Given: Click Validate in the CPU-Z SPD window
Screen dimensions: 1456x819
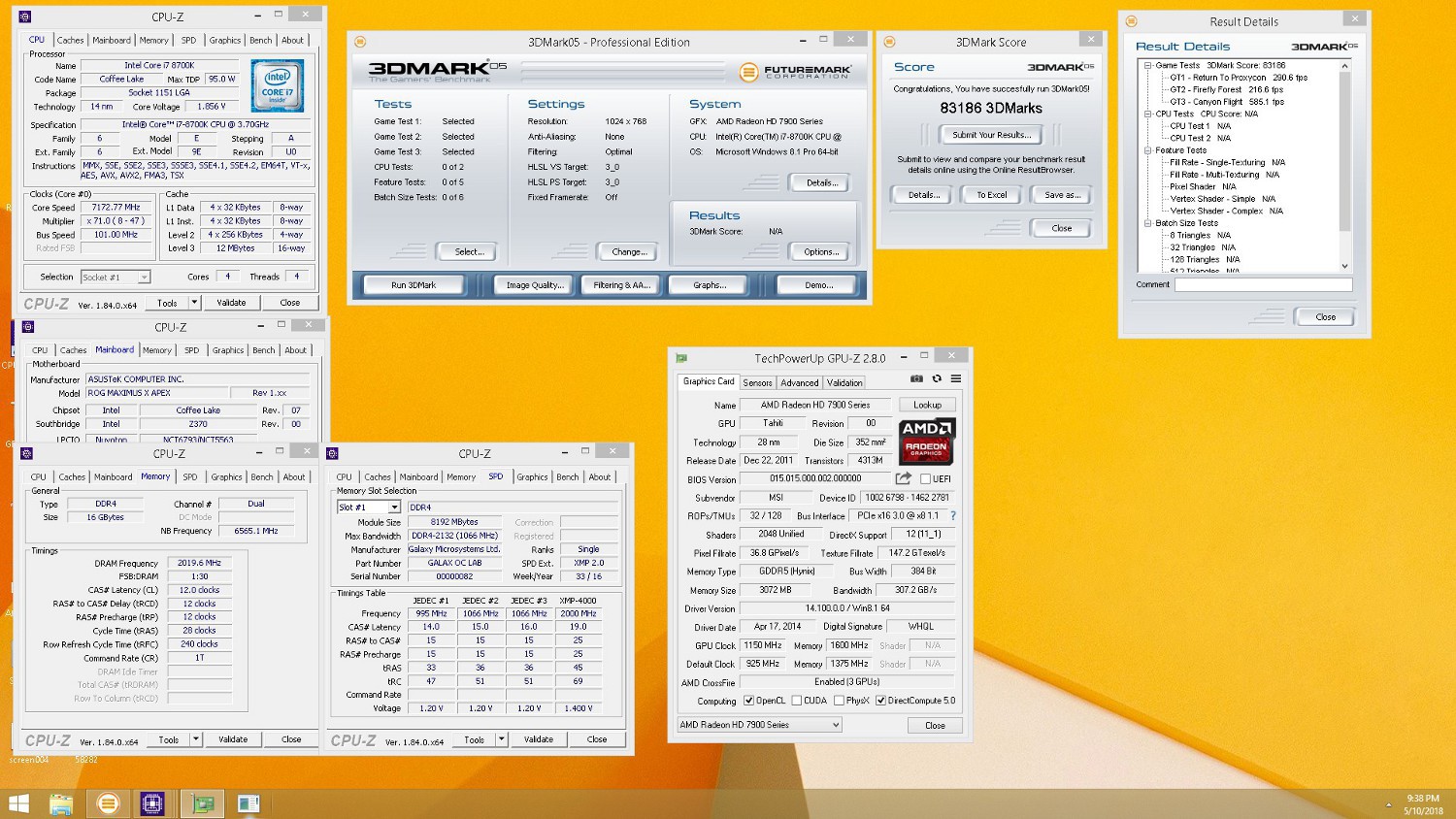Looking at the screenshot, I should [x=539, y=739].
